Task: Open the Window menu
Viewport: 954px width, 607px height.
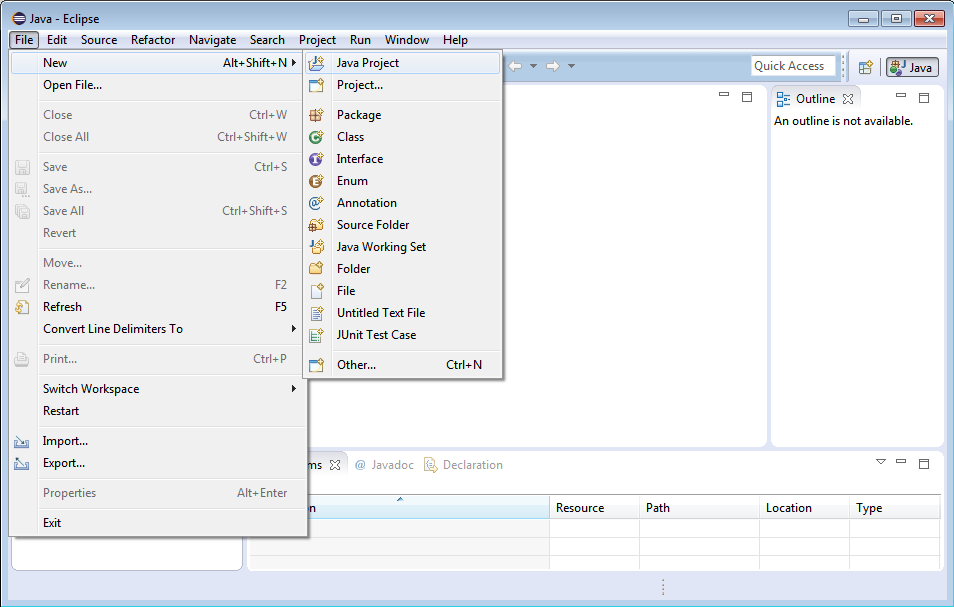Action: [x=406, y=40]
